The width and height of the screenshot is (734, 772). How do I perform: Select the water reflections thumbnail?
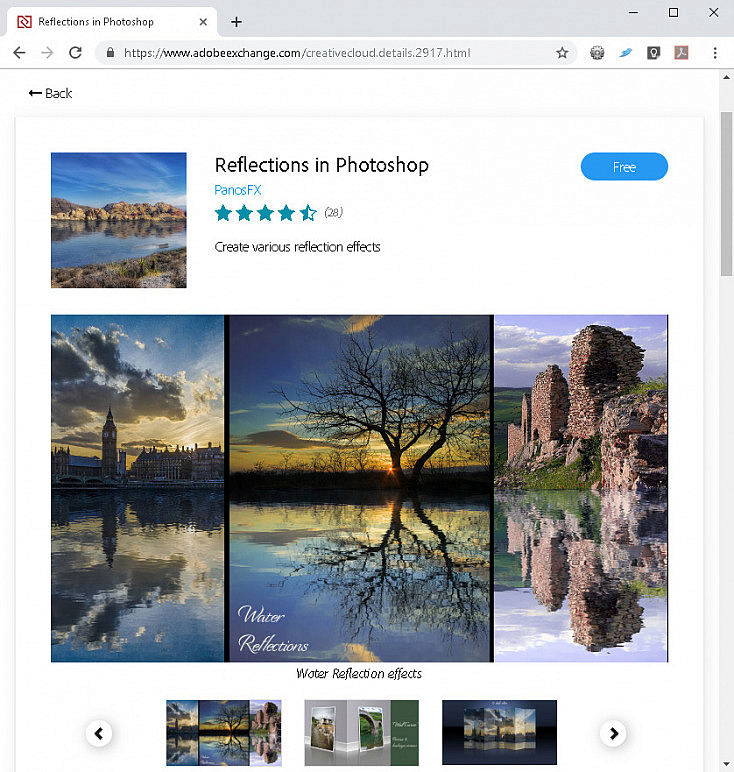click(224, 733)
